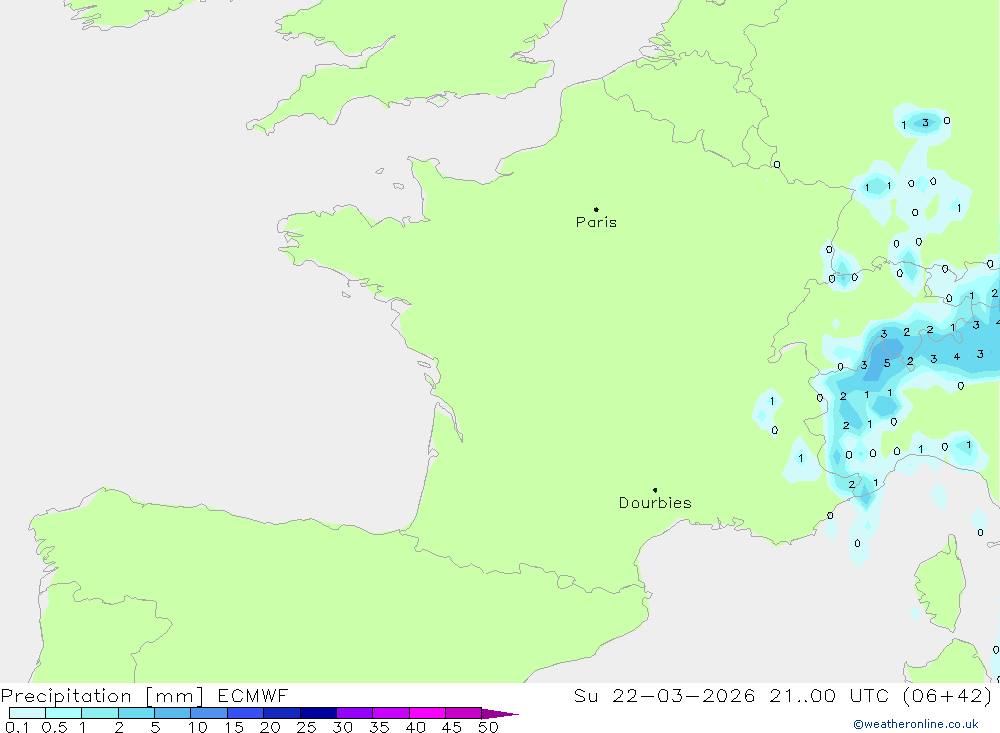
Task: Pick the magenta swatch between 40 and 45
Action: [x=427, y=713]
